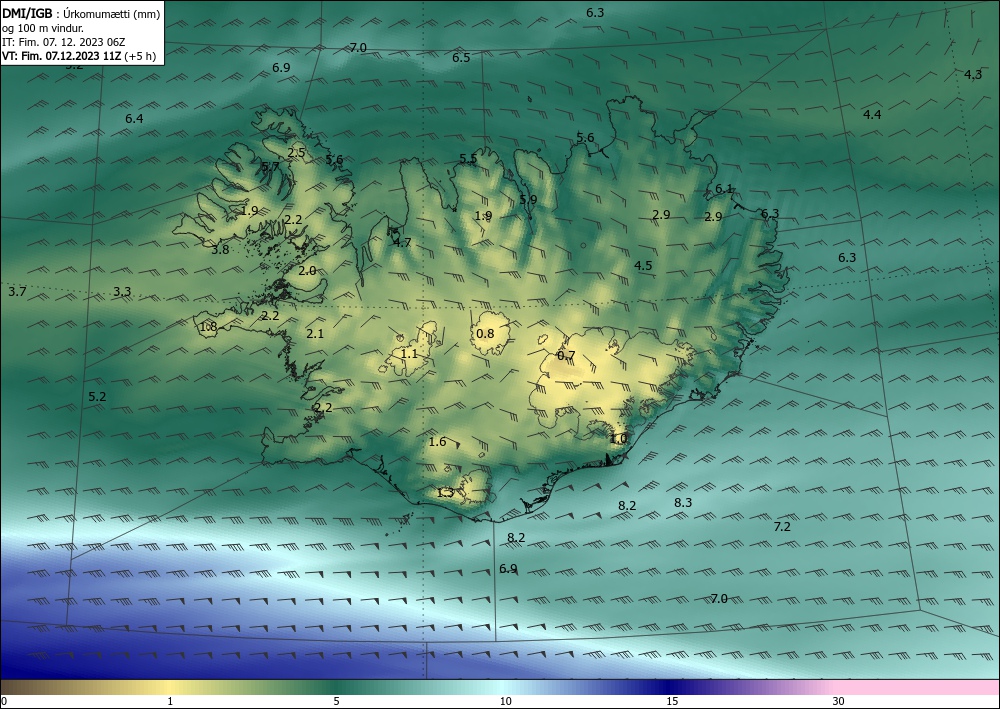Image resolution: width=1000 pixels, height=709 pixels.
Task: Click the color scale tick label "5"
Action: coord(336,701)
